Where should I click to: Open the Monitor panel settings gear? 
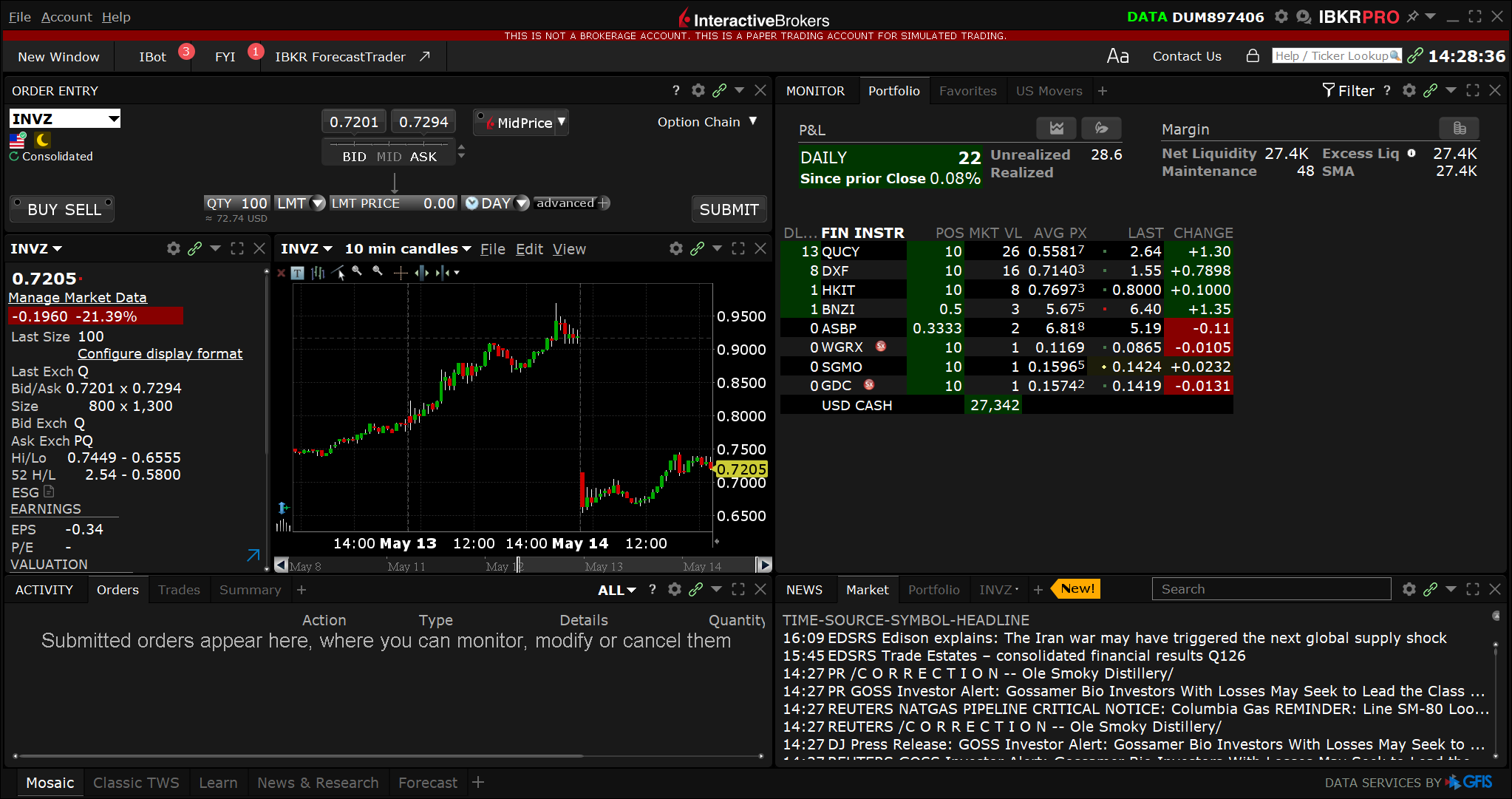tap(1409, 90)
